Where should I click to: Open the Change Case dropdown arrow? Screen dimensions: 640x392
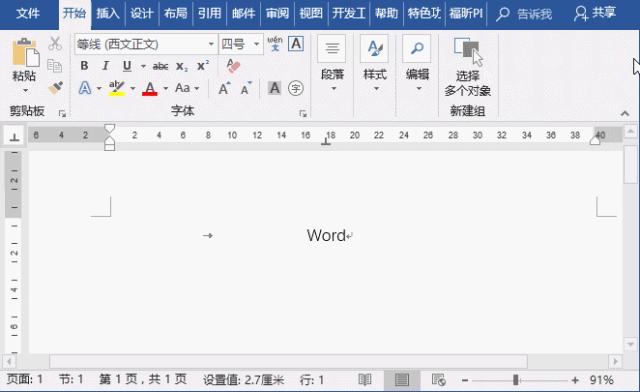197,88
